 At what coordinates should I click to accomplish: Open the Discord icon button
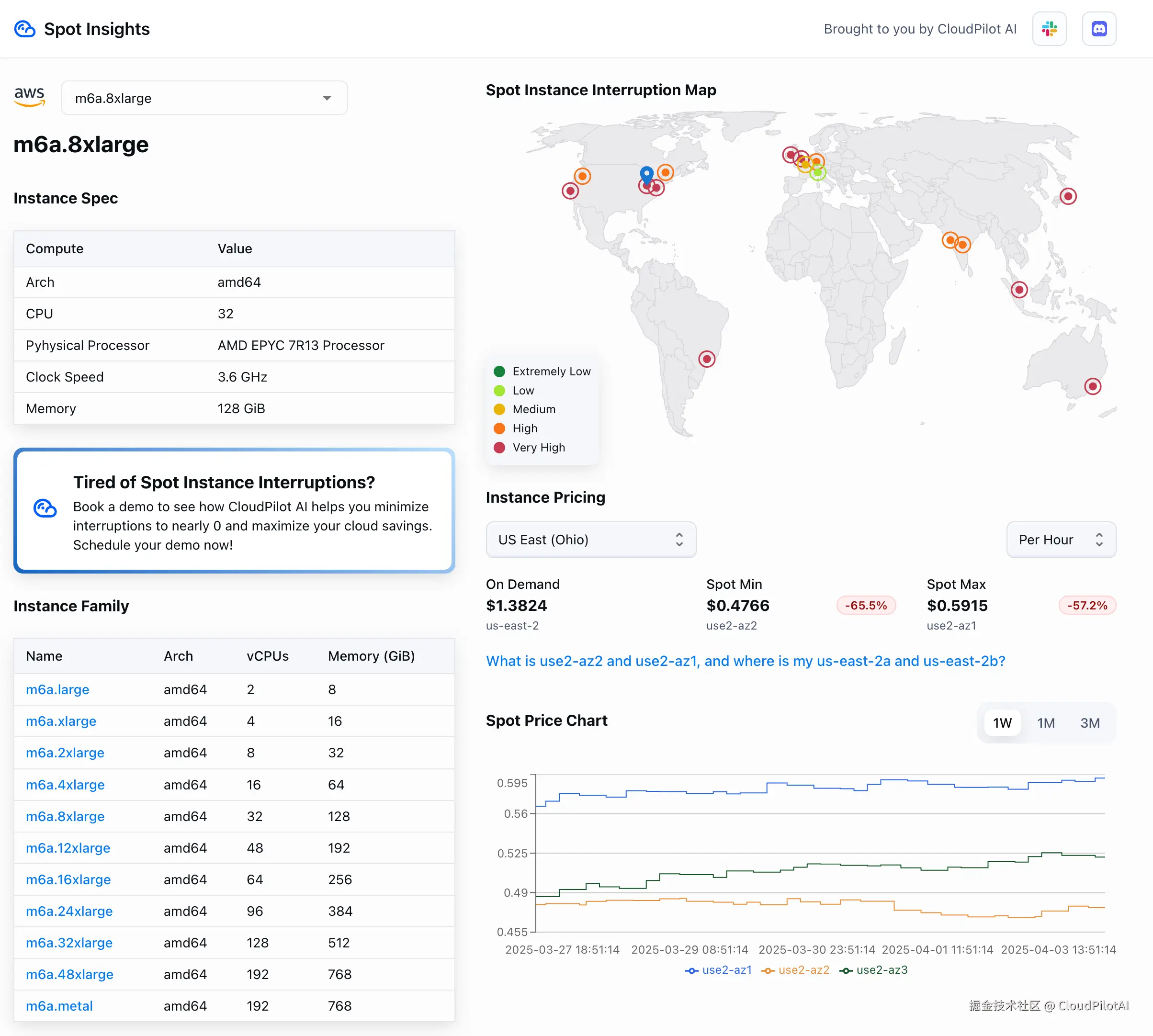1098,29
